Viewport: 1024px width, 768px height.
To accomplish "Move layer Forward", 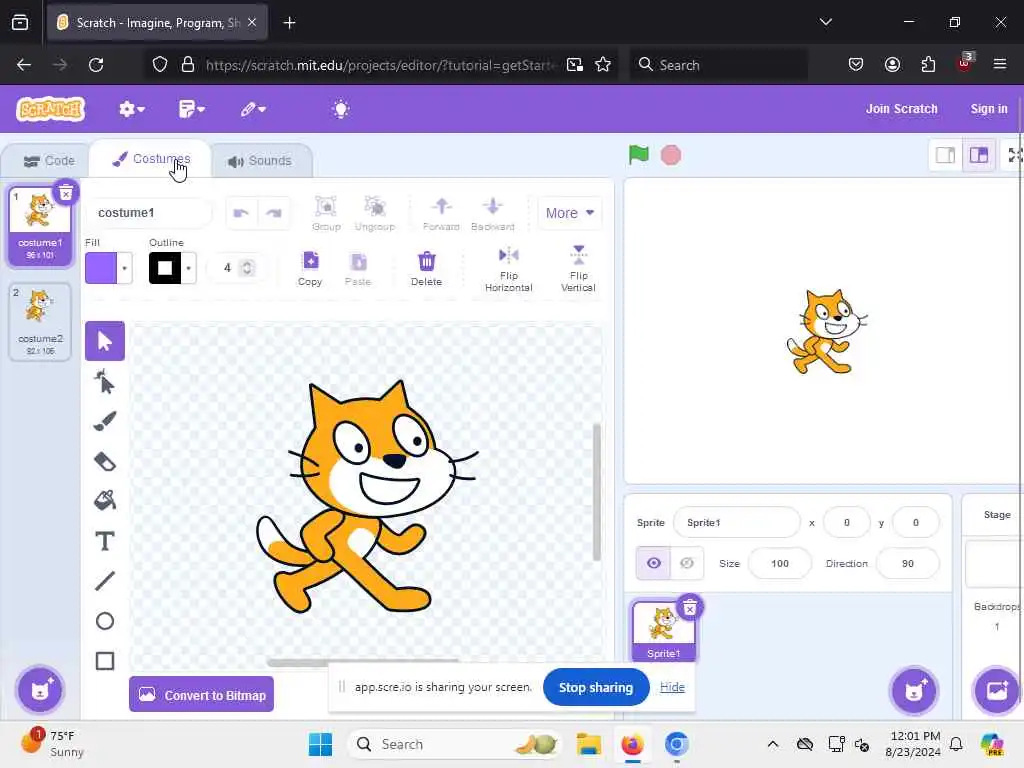I will tap(441, 213).
